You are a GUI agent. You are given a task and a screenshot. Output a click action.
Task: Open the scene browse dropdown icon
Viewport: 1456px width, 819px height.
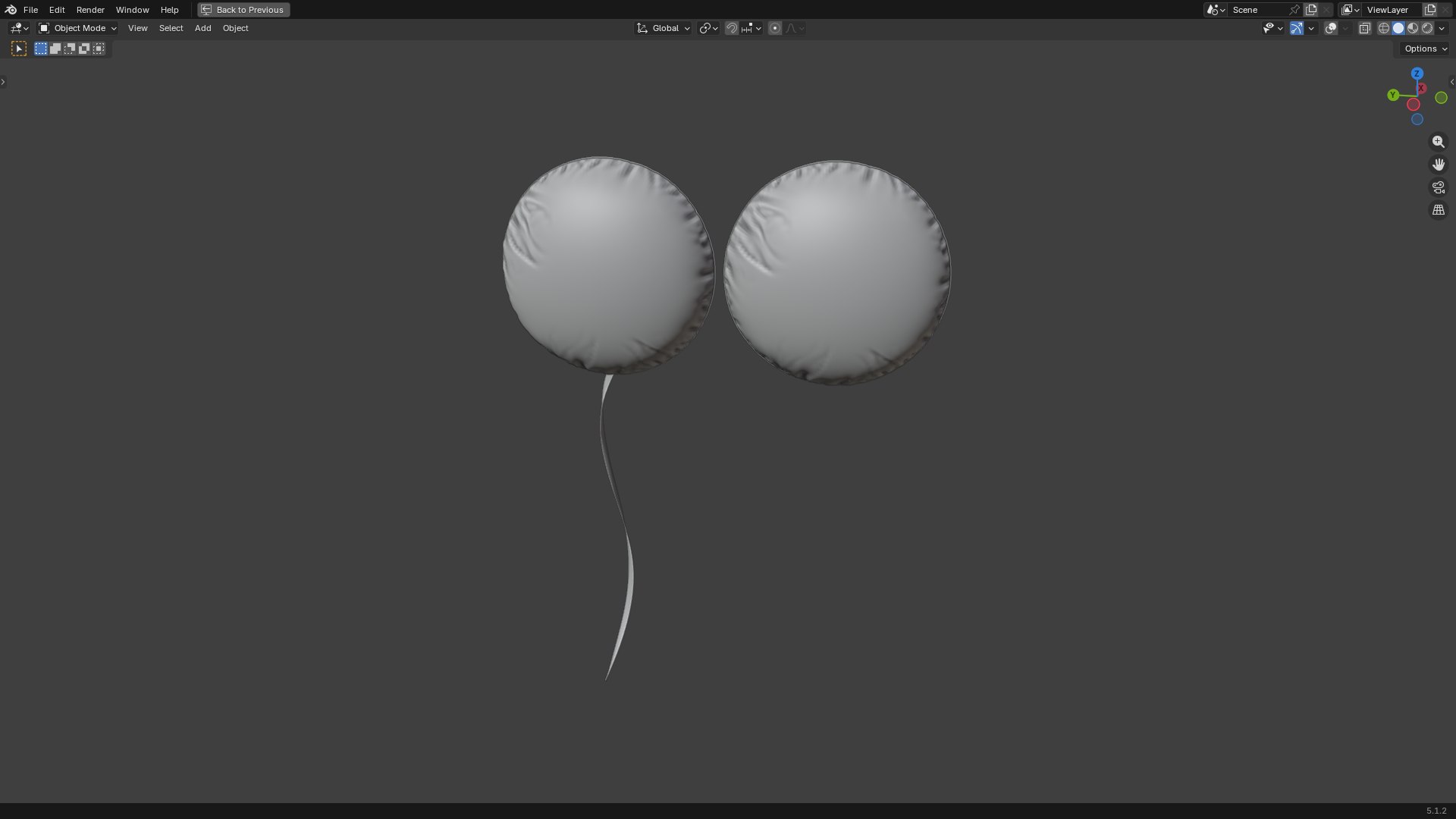point(1216,10)
